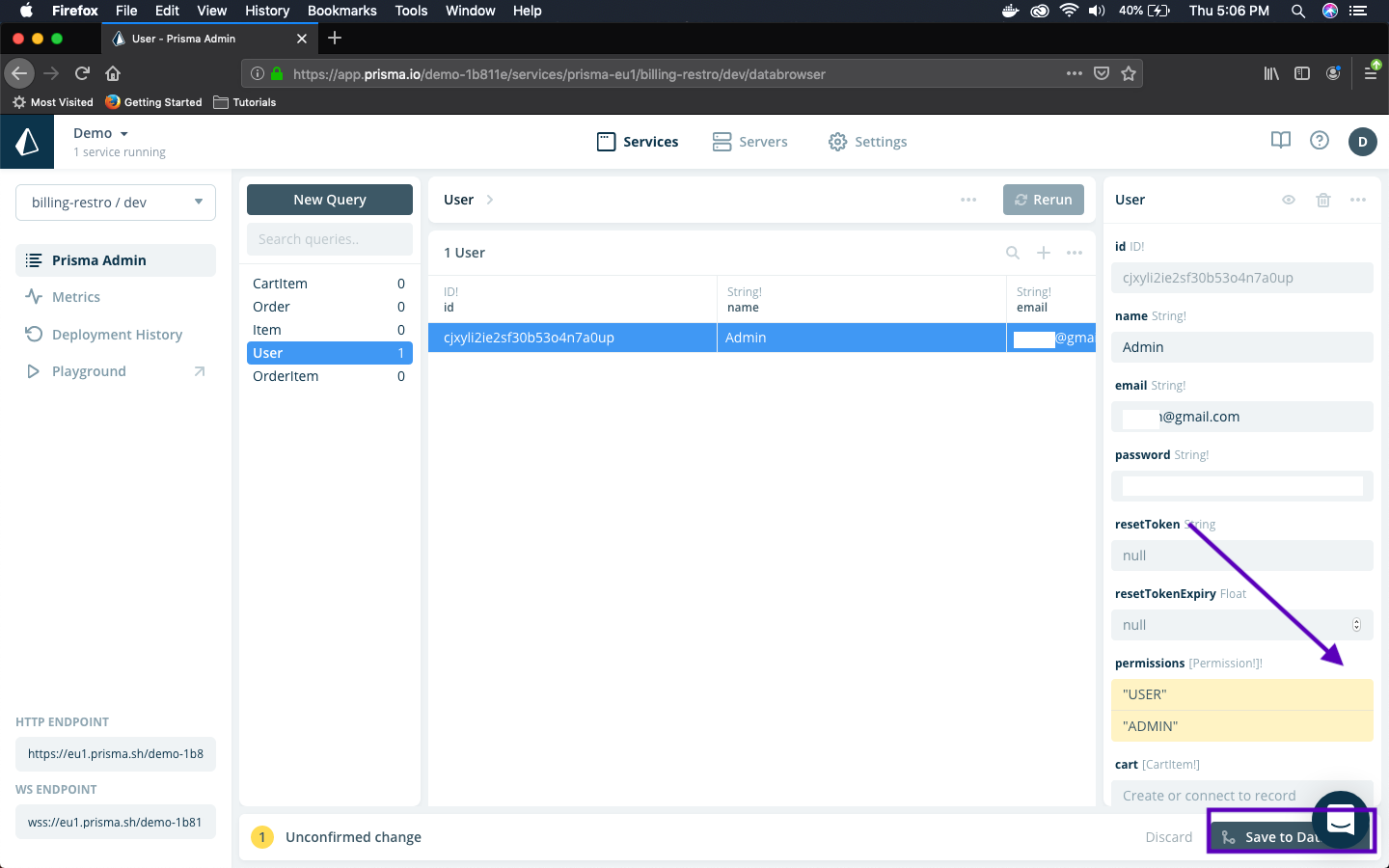Click the eye icon in User panel
Screen dimensions: 1389x868
tap(1289, 200)
